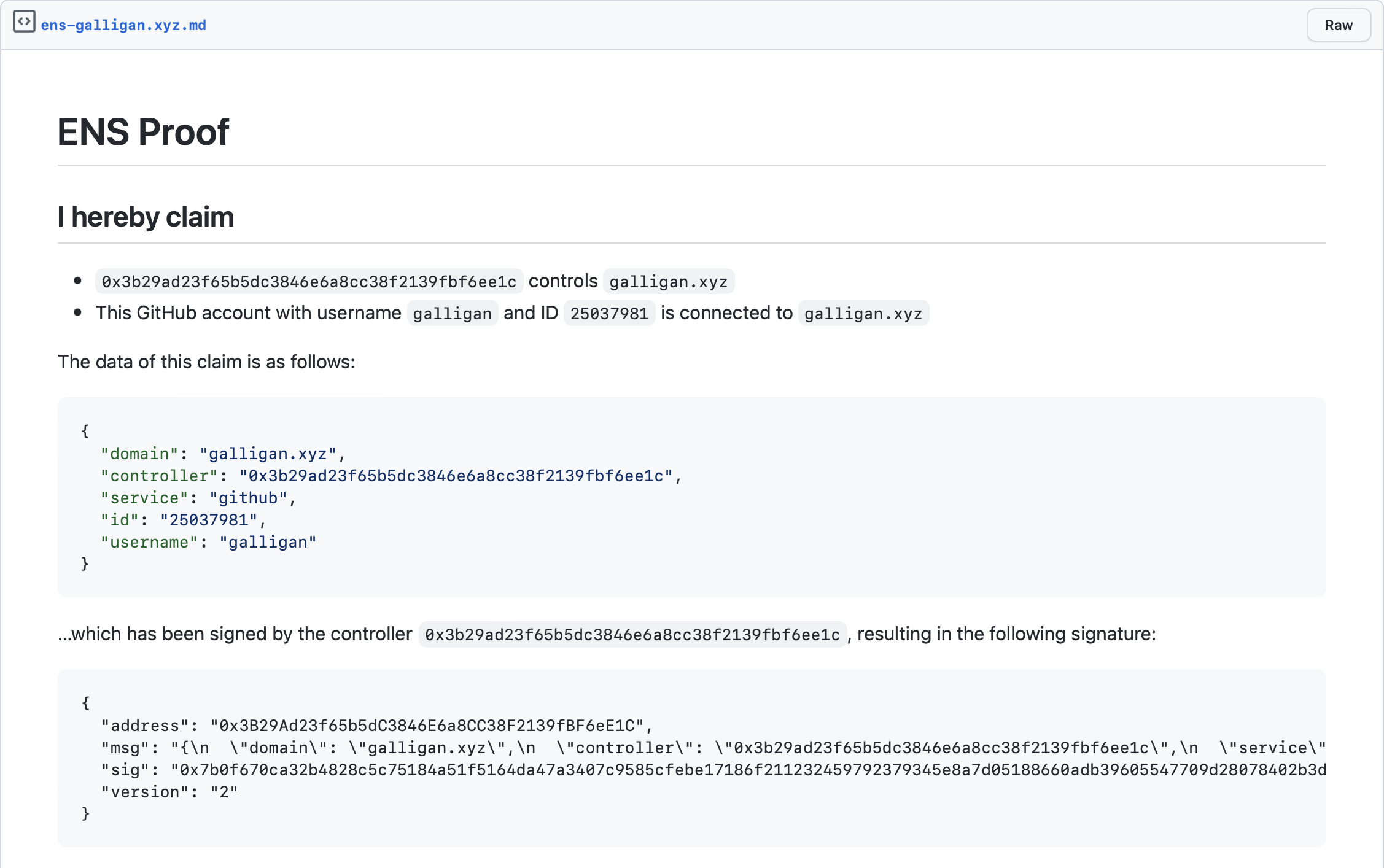1384x868 pixels.
Task: Click the 25037981 GitHub ID inline code
Action: pyautogui.click(x=608, y=313)
